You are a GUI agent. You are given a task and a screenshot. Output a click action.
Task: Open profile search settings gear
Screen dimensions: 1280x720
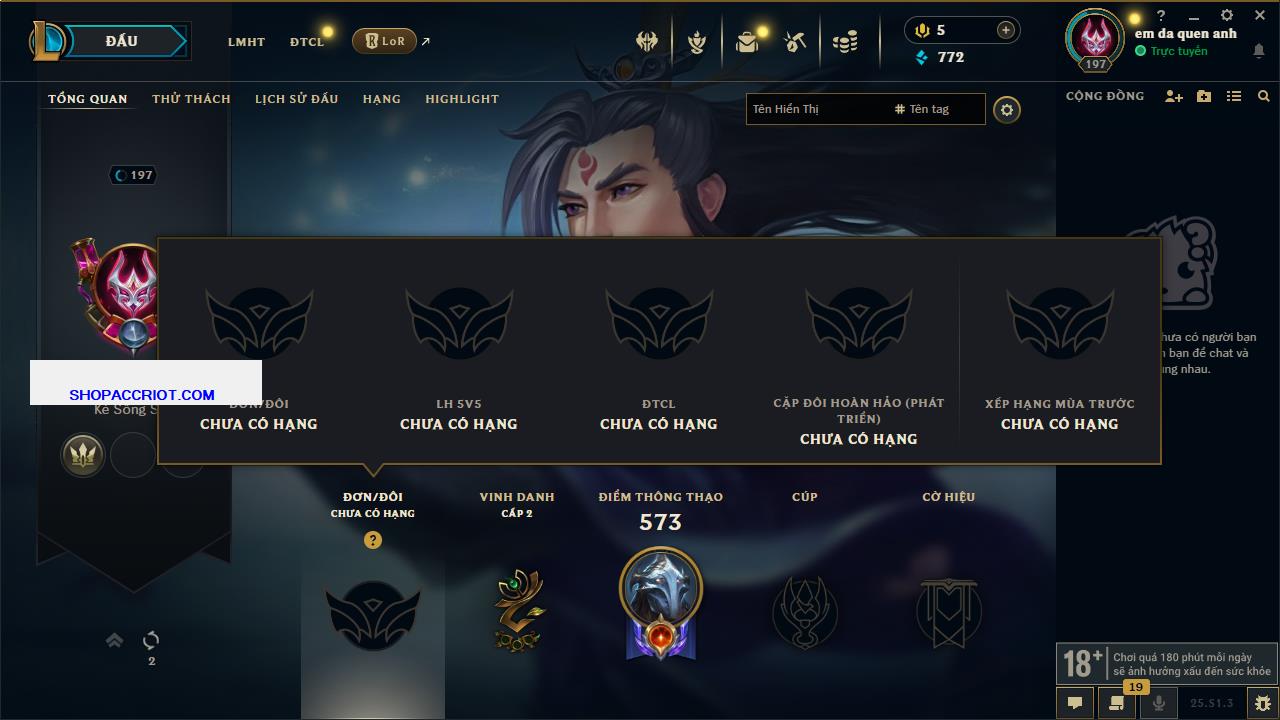tap(1007, 110)
